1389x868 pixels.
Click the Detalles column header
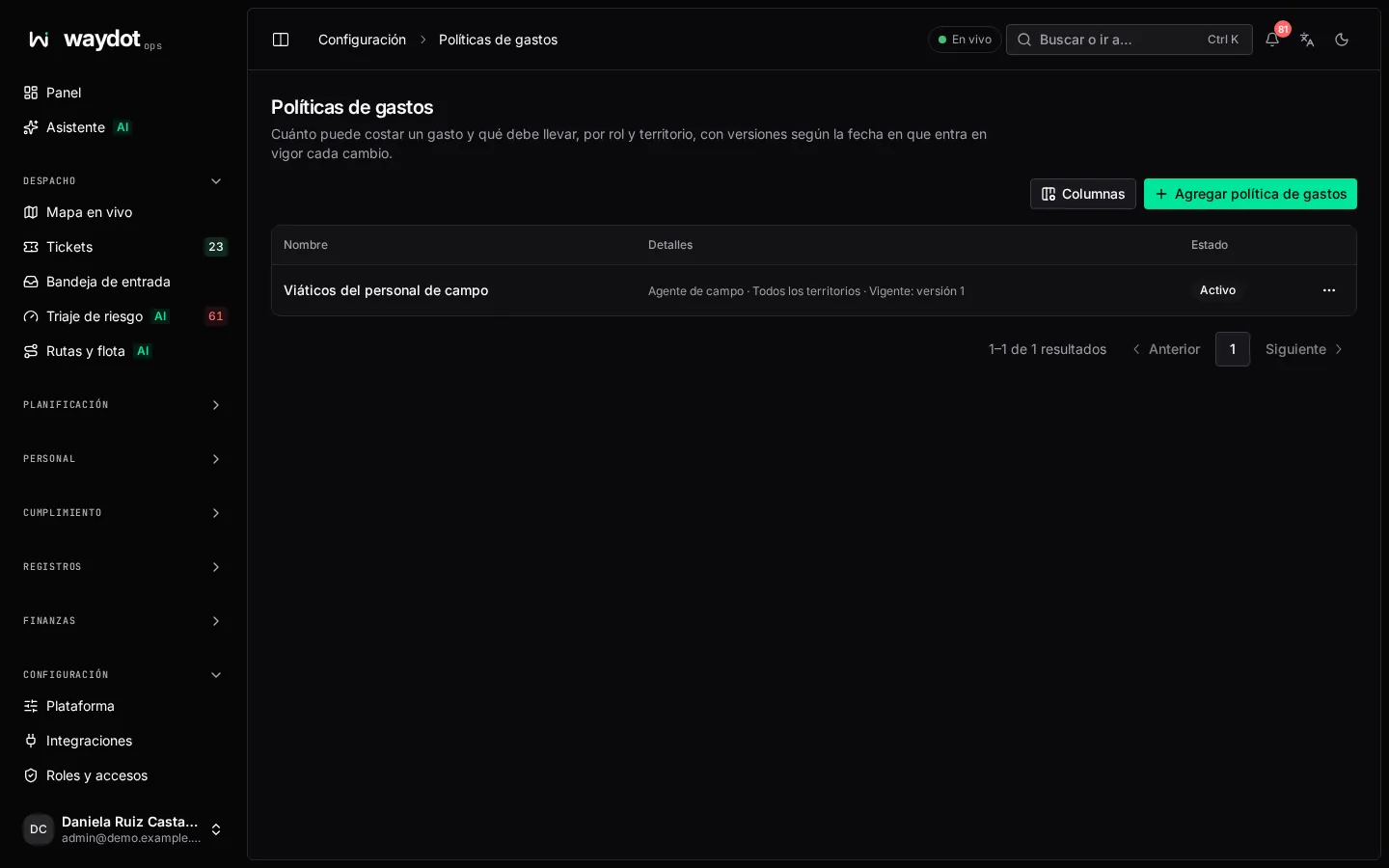[670, 245]
